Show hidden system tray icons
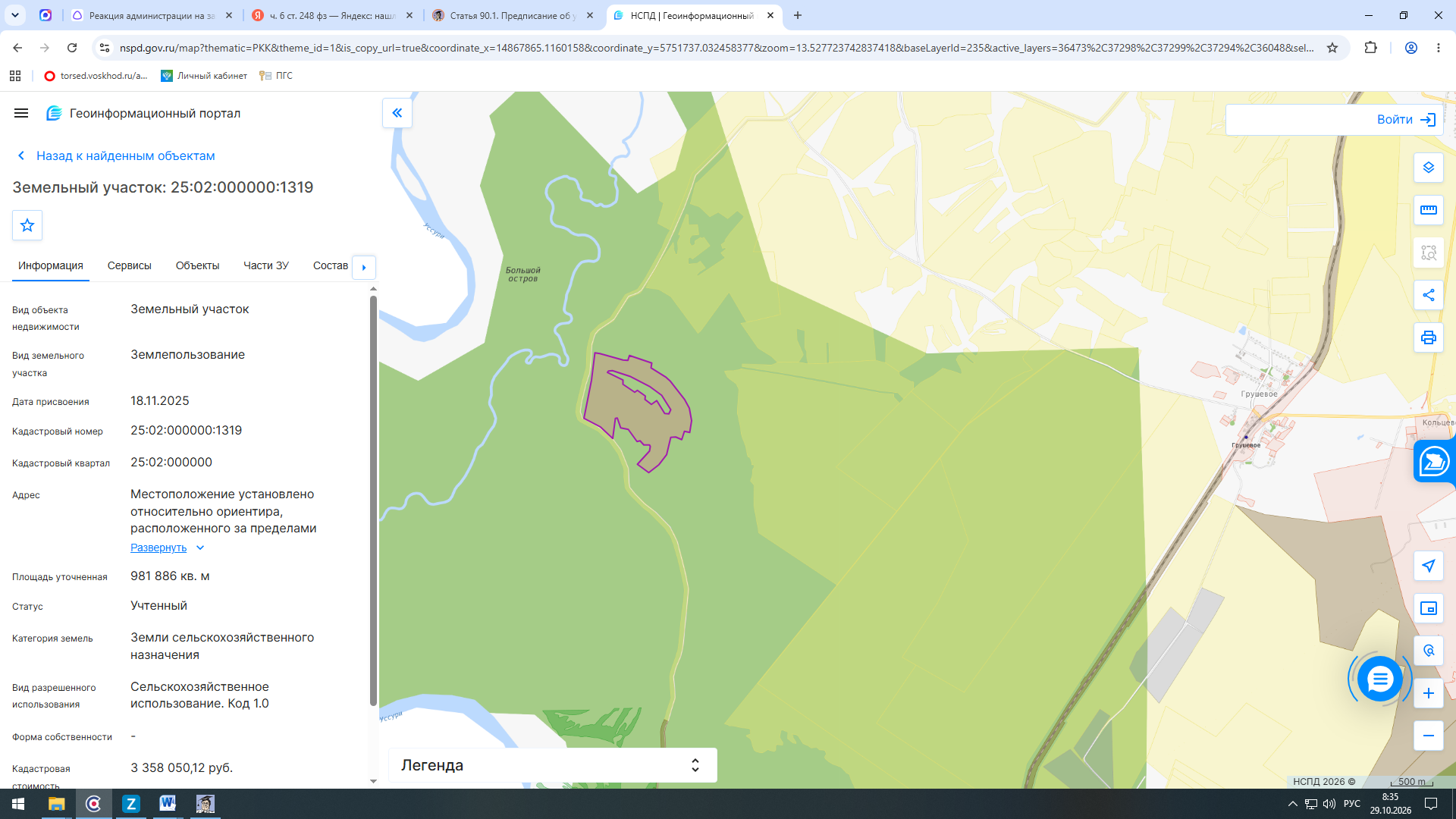This screenshot has height=819, width=1456. pos(1292,804)
